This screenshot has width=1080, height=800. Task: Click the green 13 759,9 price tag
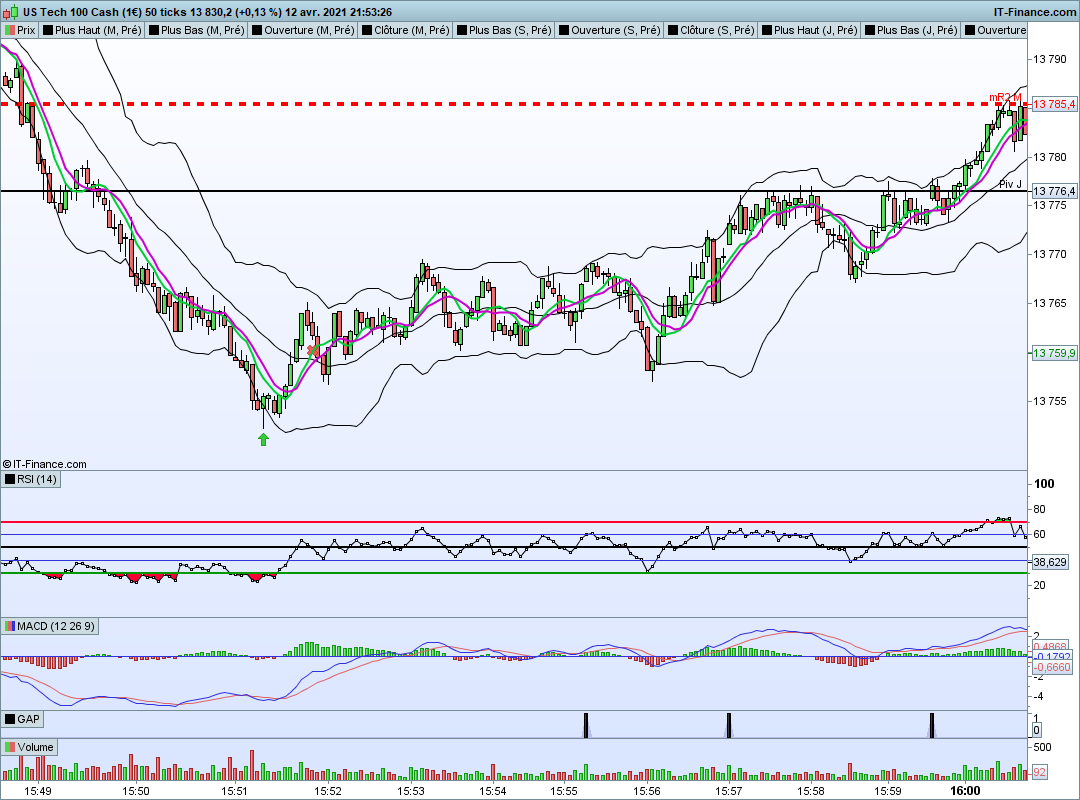pyautogui.click(x=1054, y=353)
